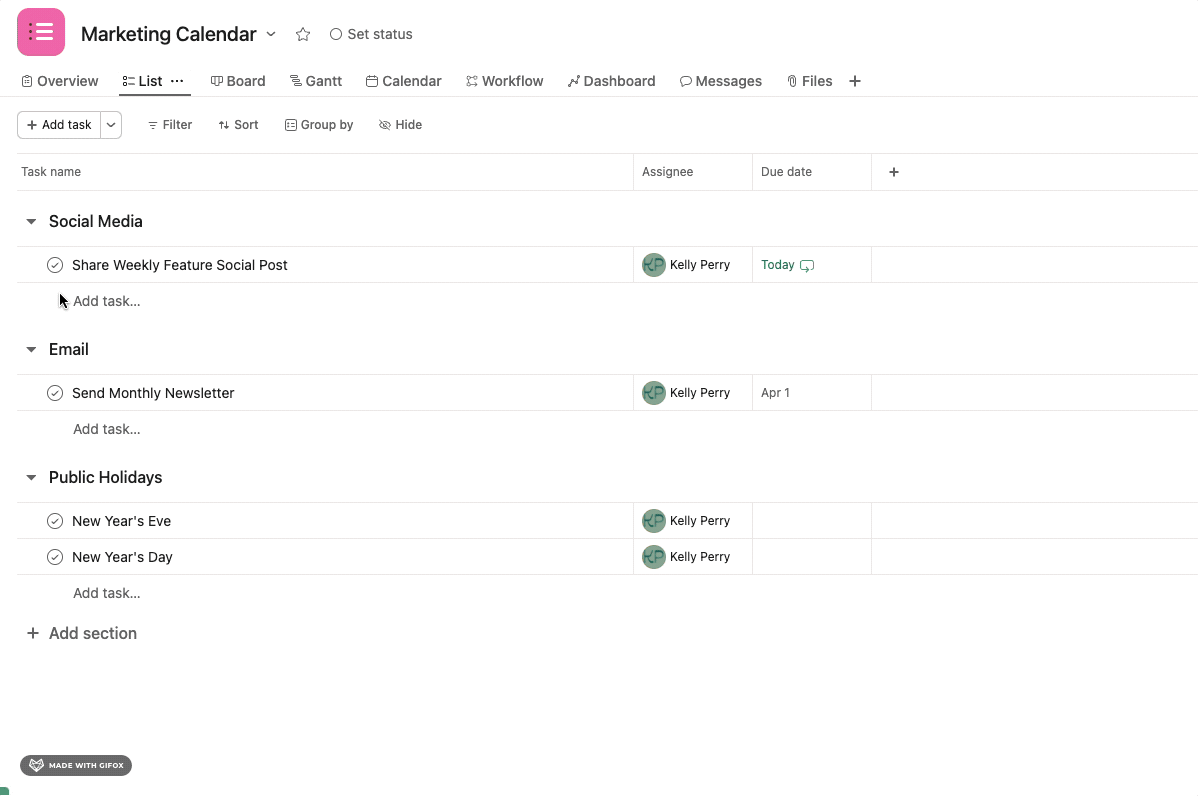Click Add task under Public Holidays

[x=106, y=594]
